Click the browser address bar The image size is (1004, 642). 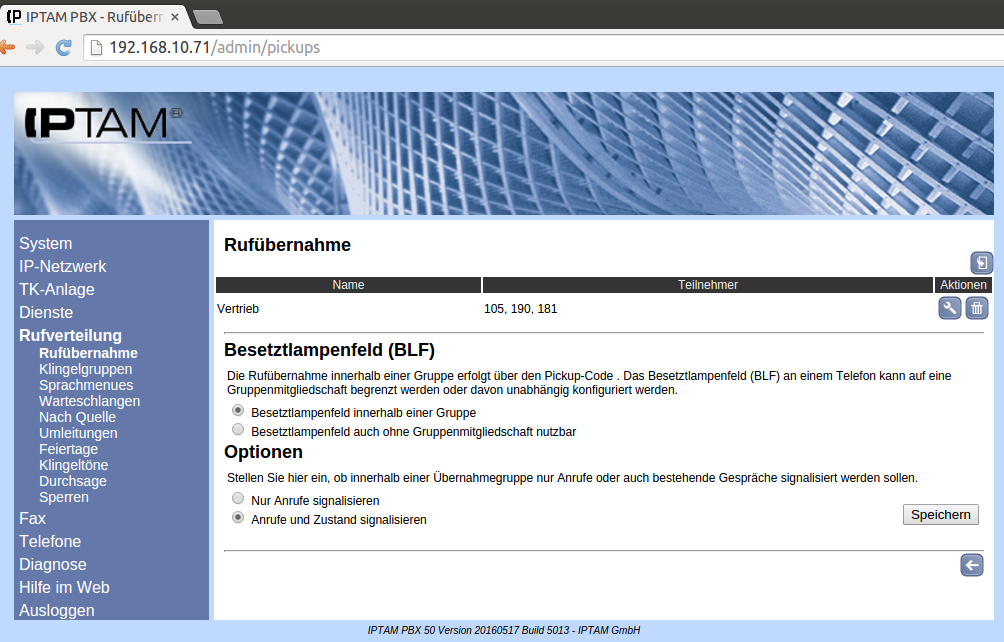click(x=540, y=47)
